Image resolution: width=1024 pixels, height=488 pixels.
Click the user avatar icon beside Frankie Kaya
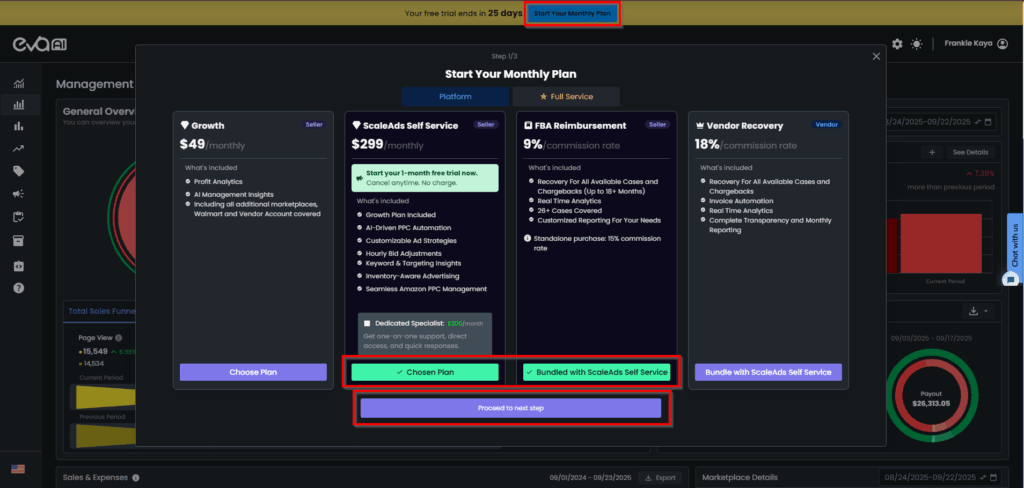pyautogui.click(x=1002, y=44)
